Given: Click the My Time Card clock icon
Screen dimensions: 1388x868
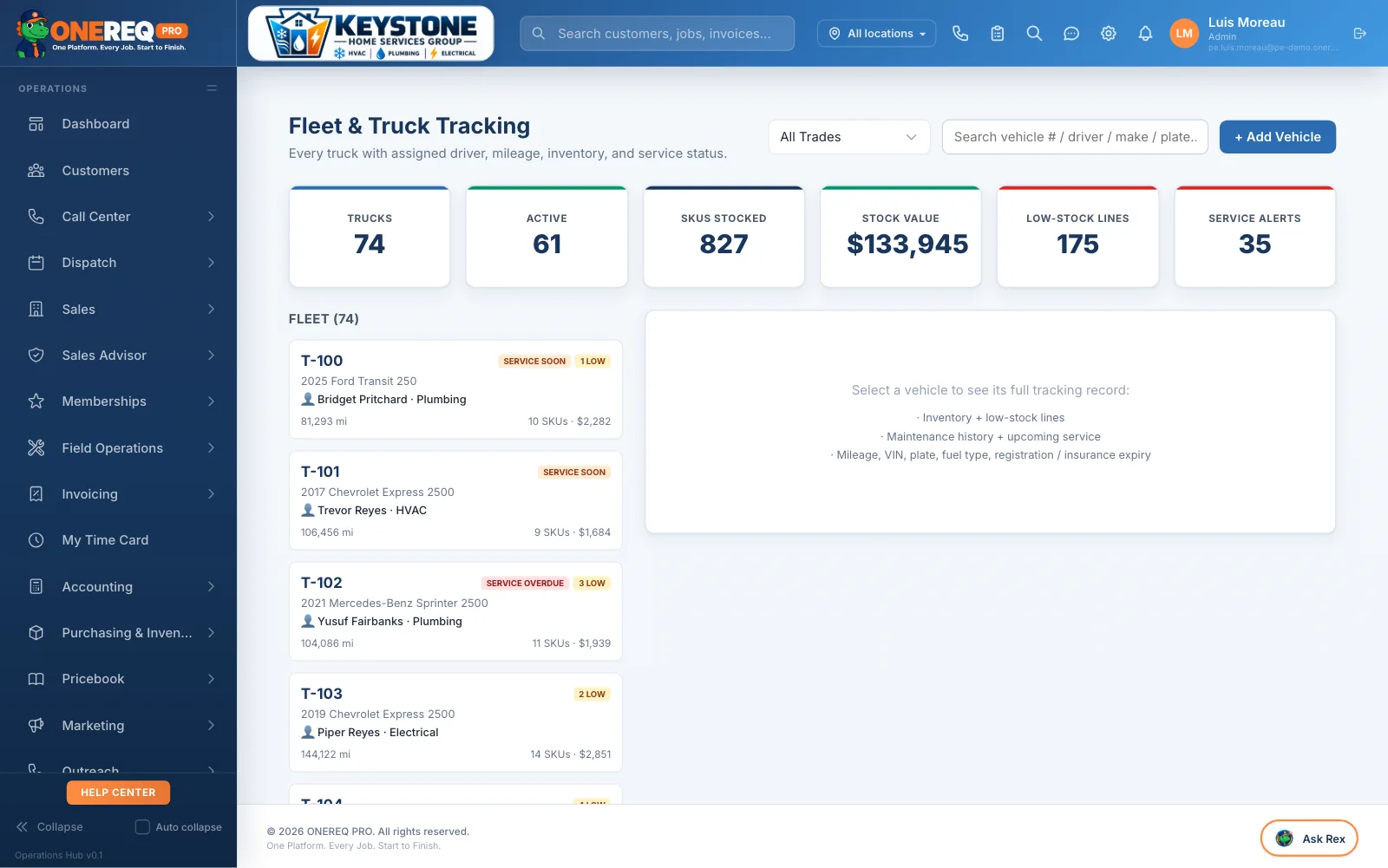Looking at the screenshot, I should coord(36,540).
